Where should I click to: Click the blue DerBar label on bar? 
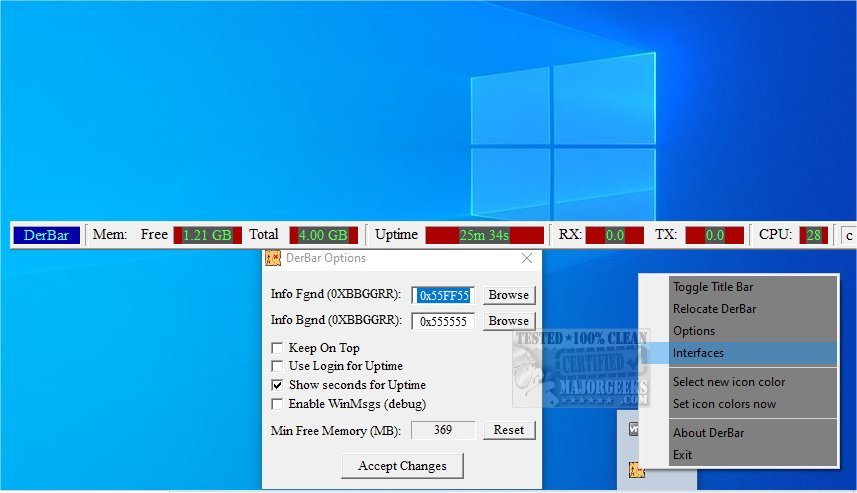pos(46,236)
